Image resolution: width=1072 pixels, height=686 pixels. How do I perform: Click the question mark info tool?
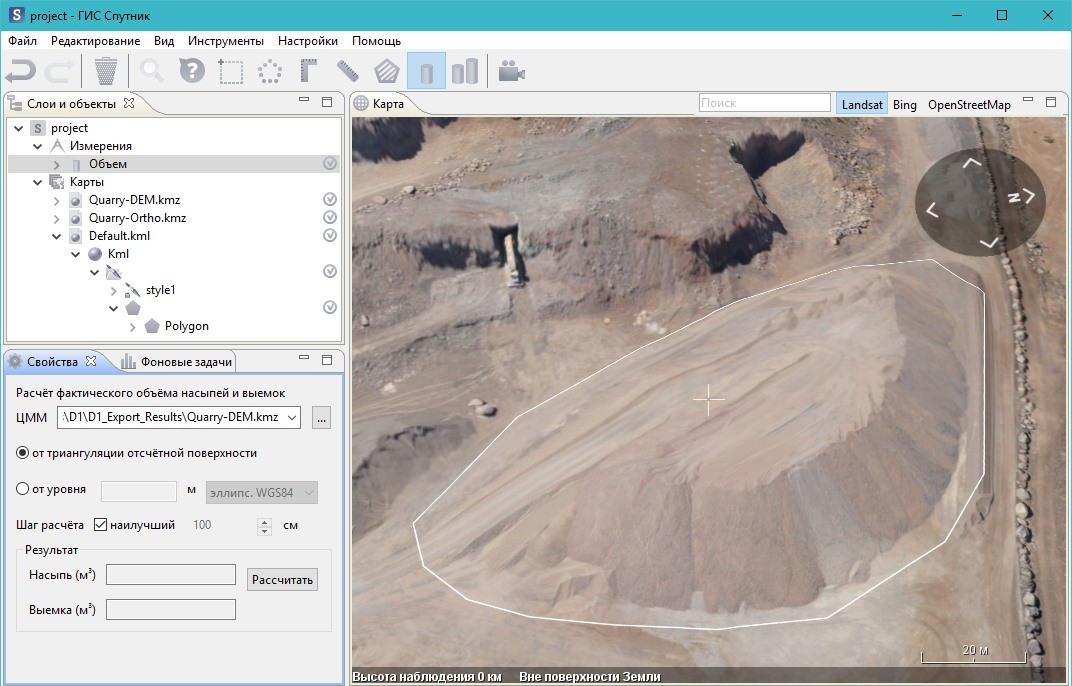(192, 71)
